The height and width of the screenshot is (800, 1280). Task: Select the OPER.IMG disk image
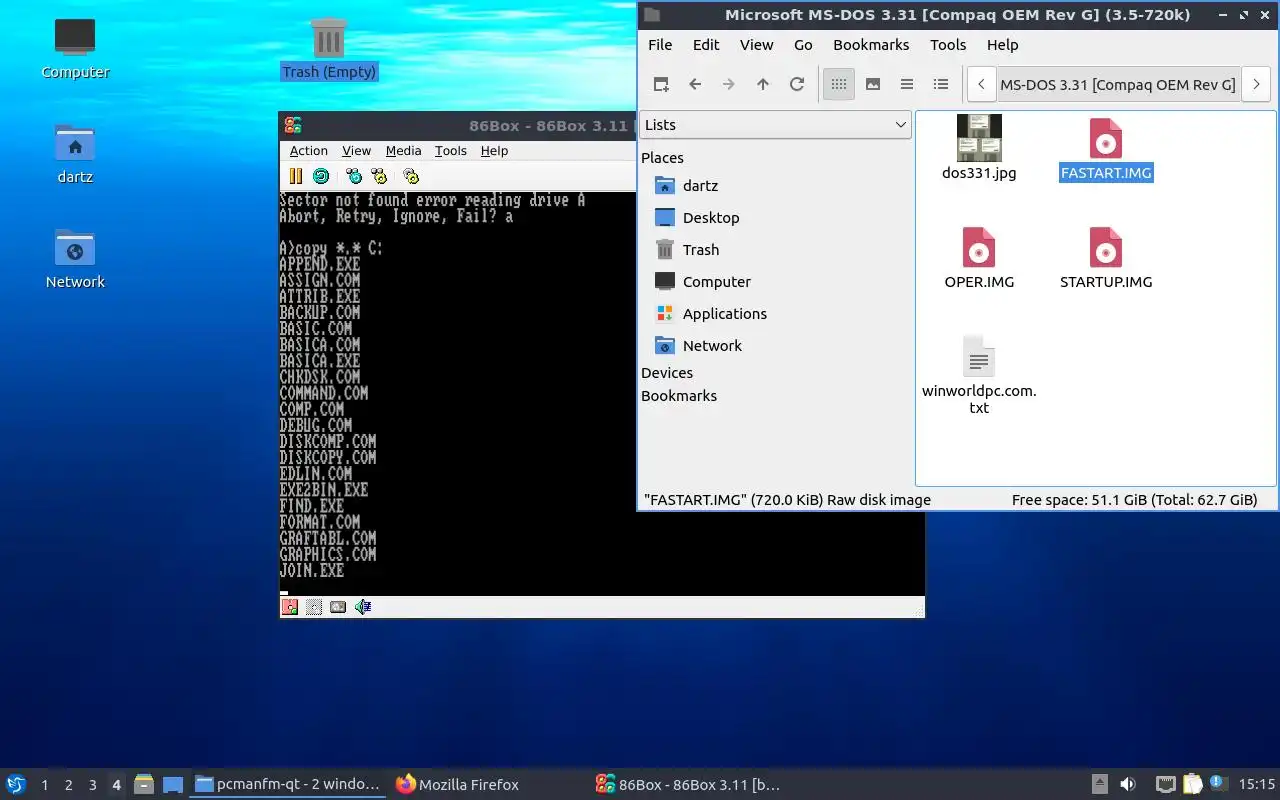[979, 257]
